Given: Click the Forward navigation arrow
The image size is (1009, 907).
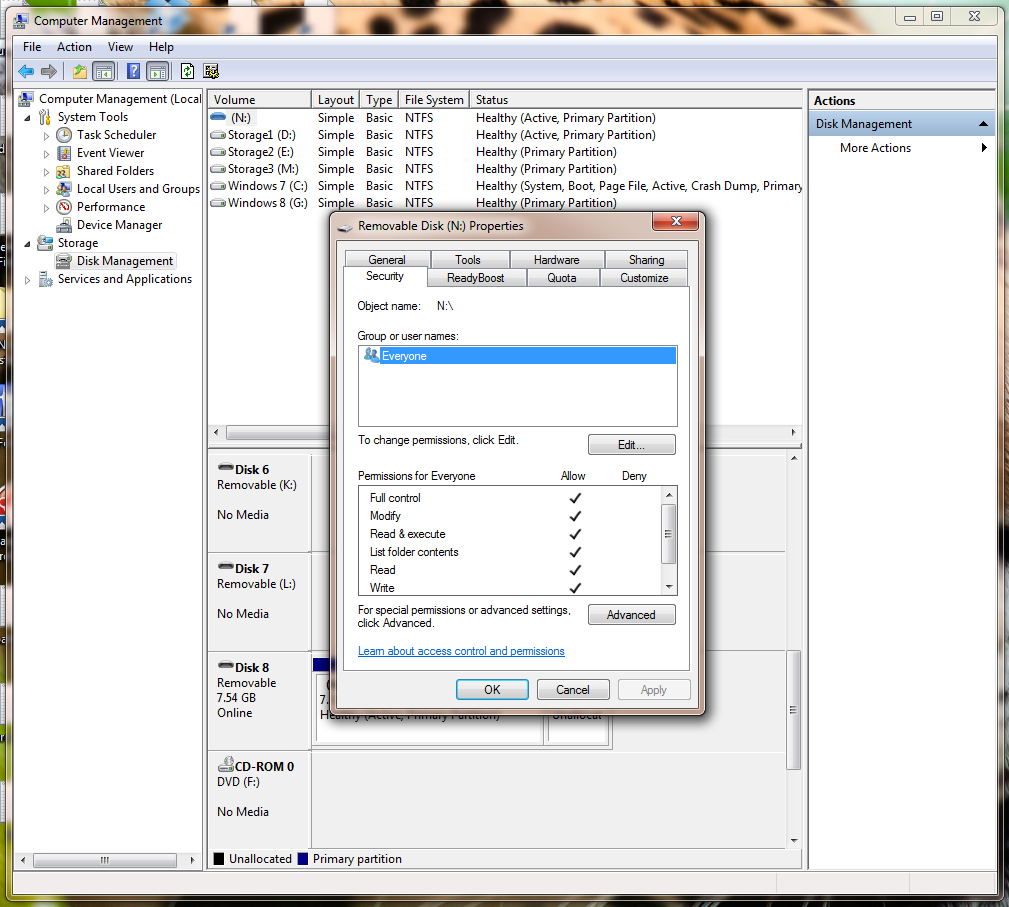Looking at the screenshot, I should tap(48, 71).
